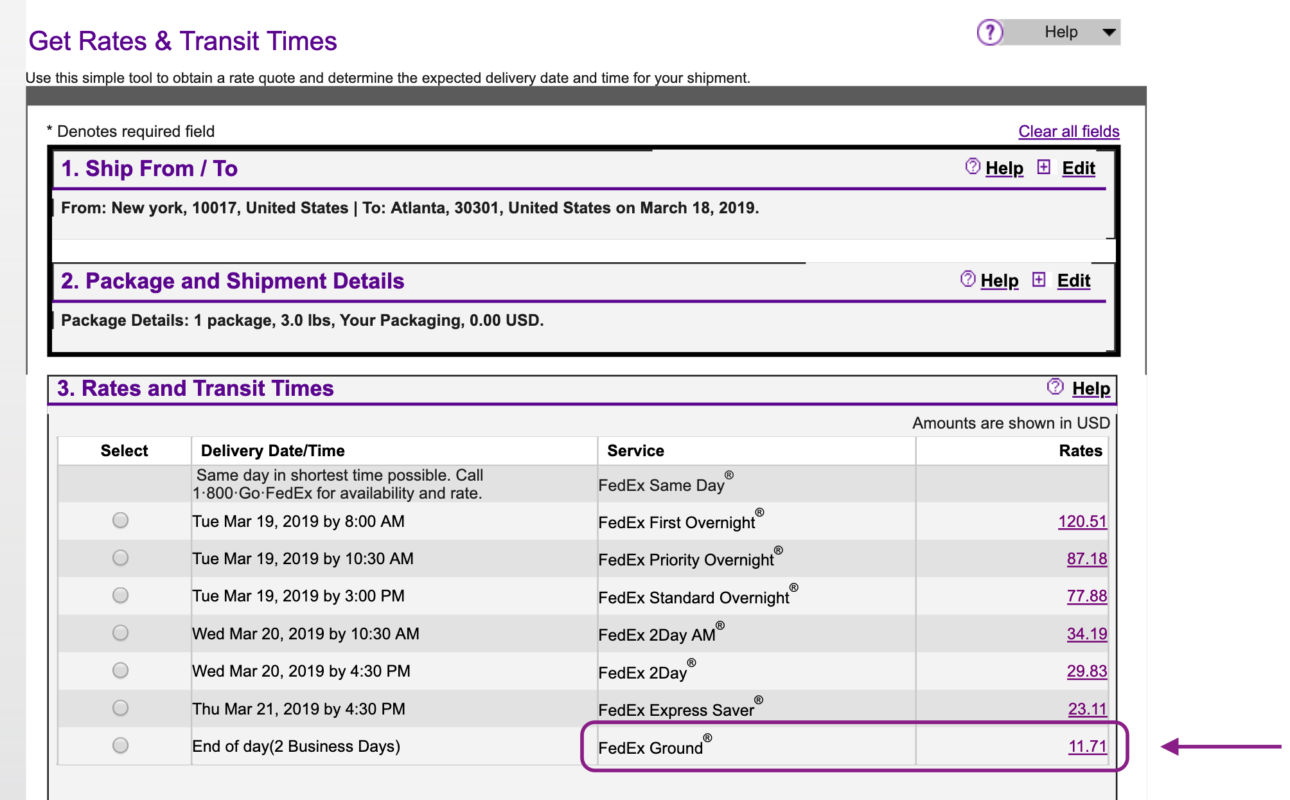The height and width of the screenshot is (800, 1290).
Task: Open the 23.11 rate link
Action: click(1087, 709)
